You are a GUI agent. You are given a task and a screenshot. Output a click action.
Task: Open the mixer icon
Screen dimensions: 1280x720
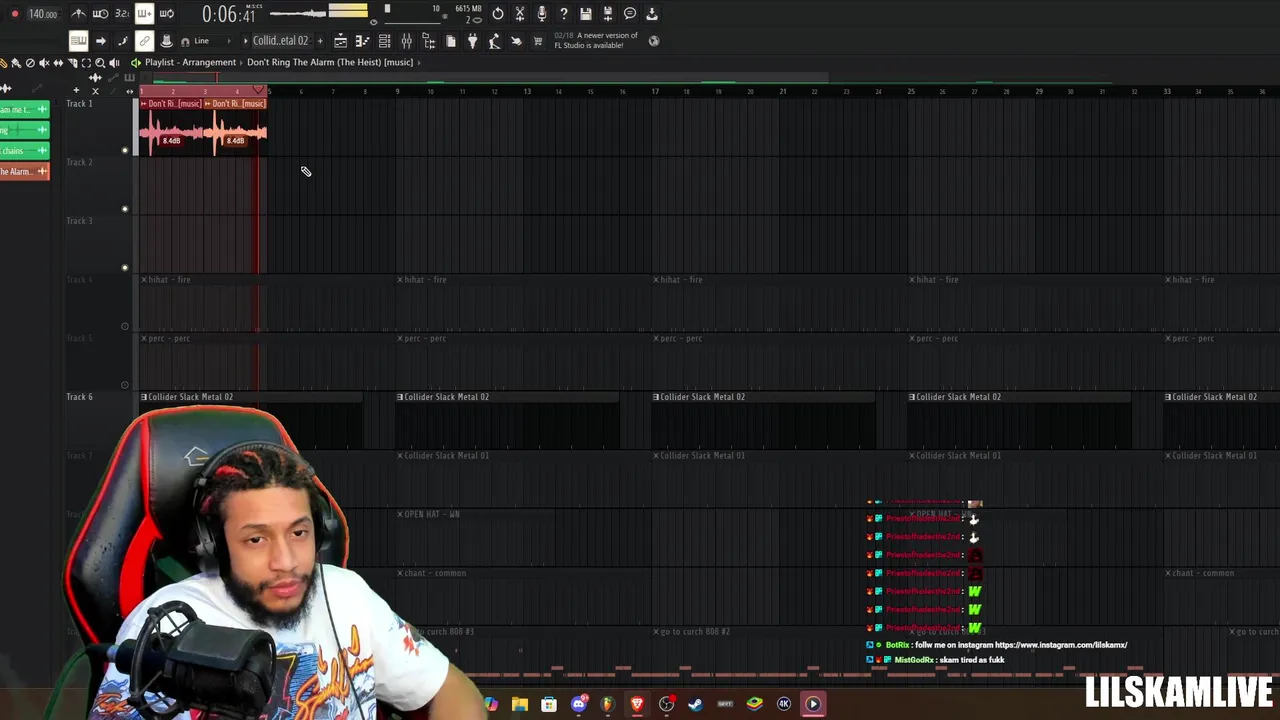(407, 41)
